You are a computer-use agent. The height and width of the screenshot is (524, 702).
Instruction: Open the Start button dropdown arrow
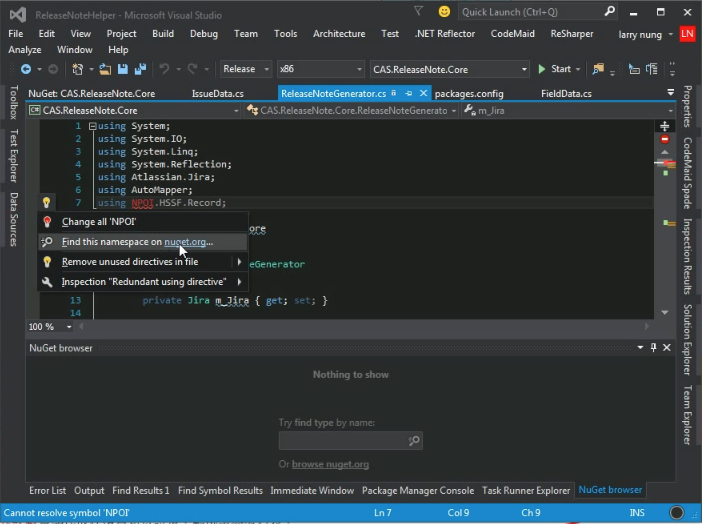(578, 69)
